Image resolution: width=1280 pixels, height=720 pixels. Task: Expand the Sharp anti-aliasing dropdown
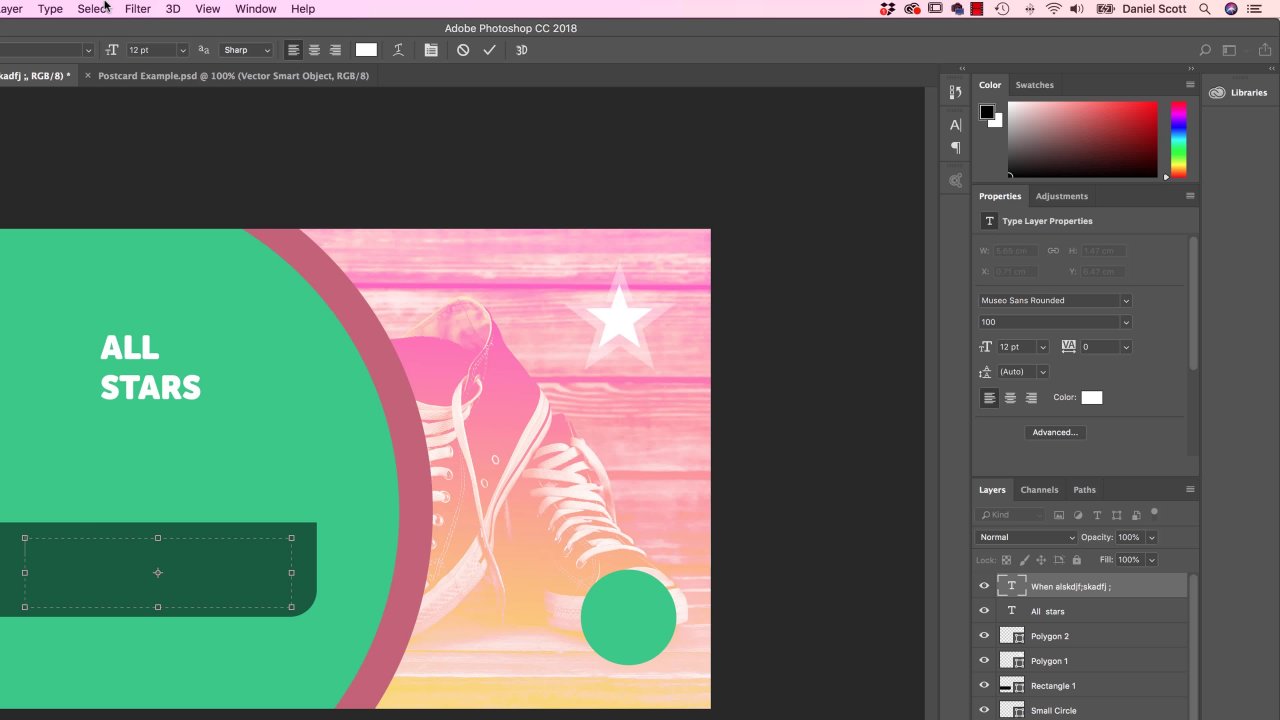click(246, 50)
